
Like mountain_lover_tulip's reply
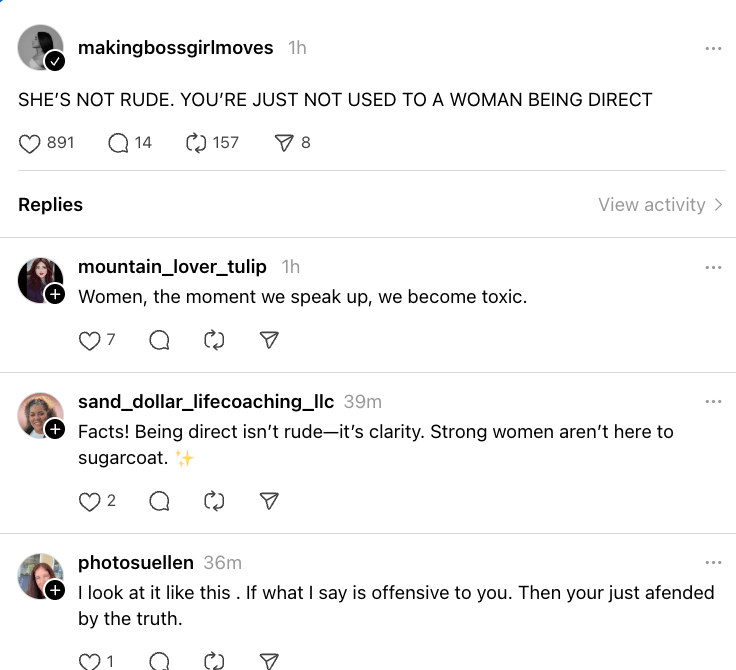pos(90,341)
